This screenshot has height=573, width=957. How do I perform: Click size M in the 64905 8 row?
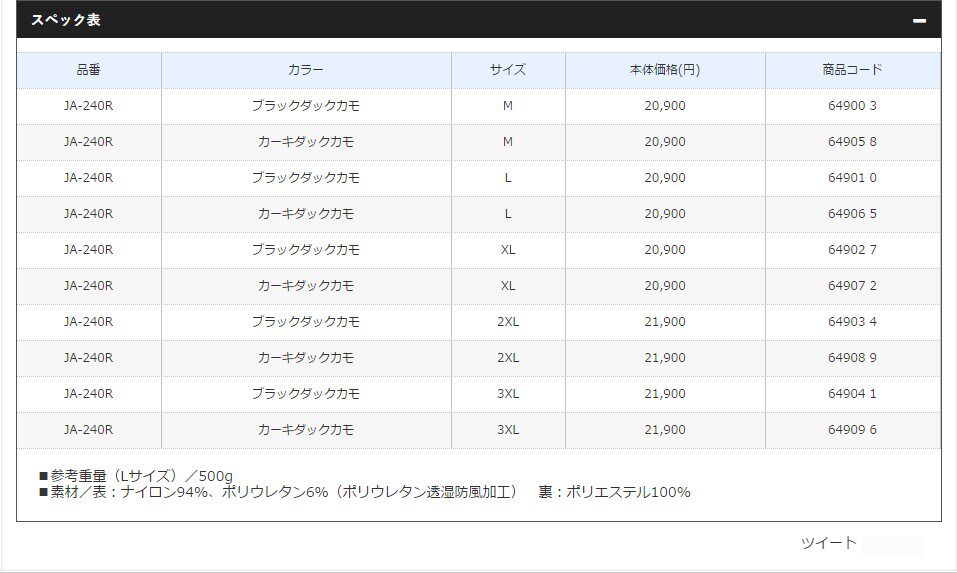point(508,142)
